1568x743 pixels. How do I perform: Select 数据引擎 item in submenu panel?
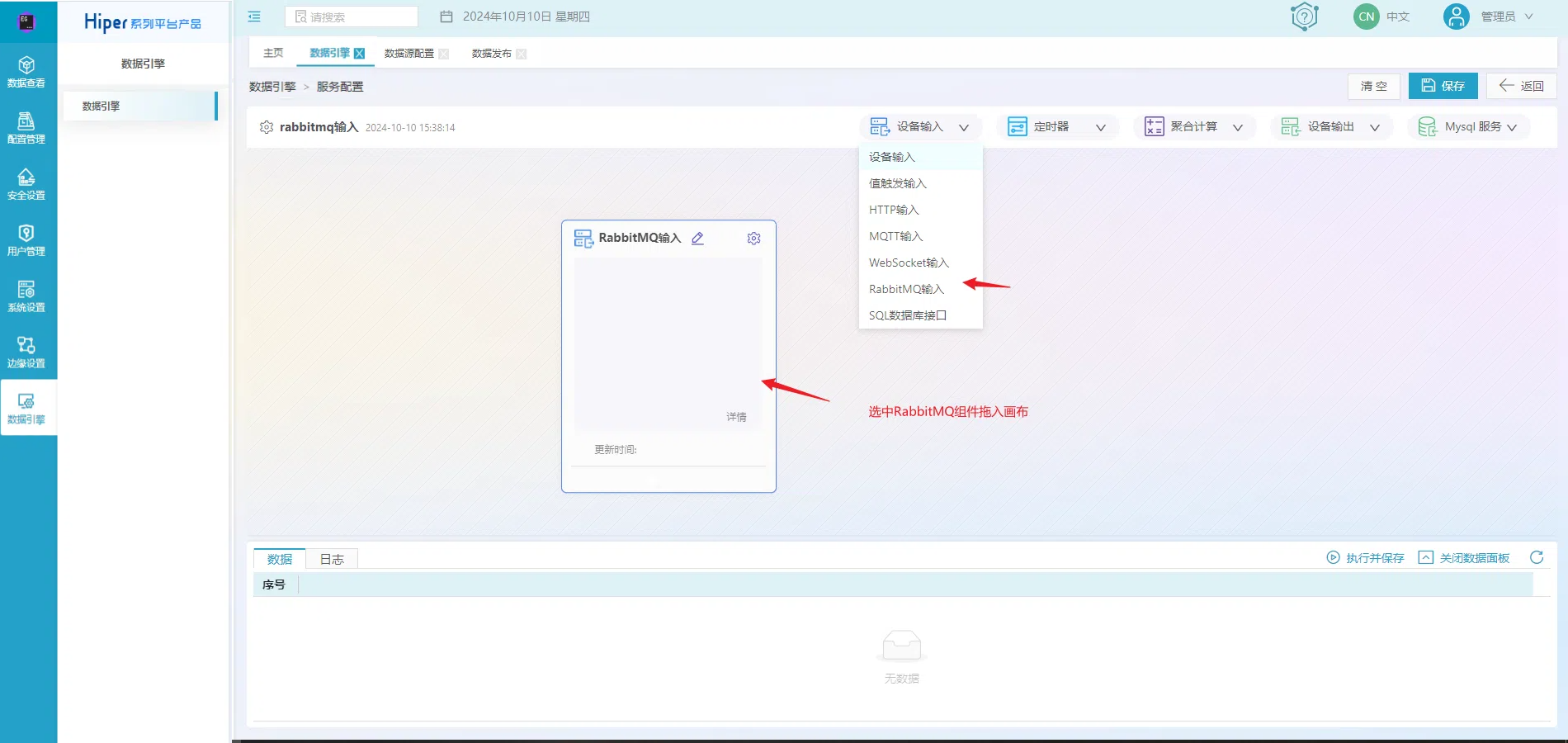coord(140,106)
